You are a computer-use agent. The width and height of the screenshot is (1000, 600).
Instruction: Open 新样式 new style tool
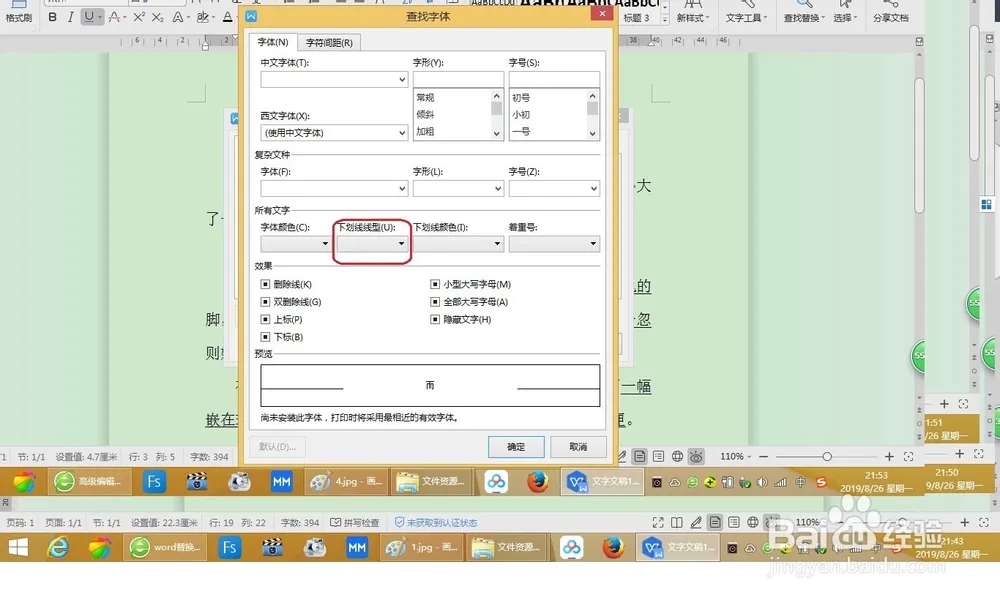[692, 13]
